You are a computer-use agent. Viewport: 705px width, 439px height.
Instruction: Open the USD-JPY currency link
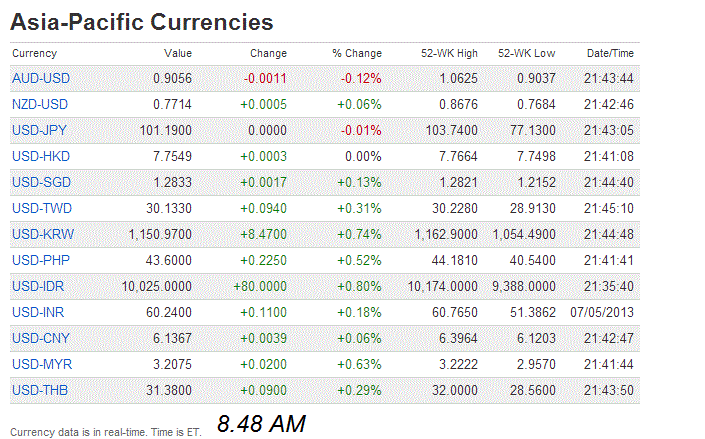coord(41,130)
